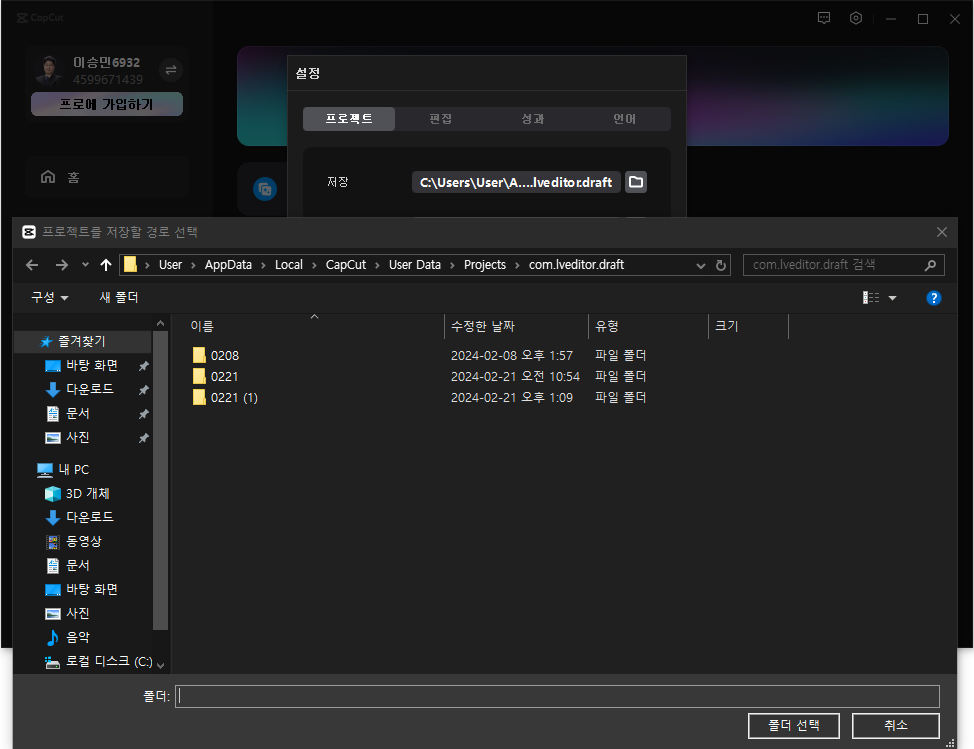Select the 프로젝트 tab in settings
This screenshot has height=749, width=974.
point(348,119)
